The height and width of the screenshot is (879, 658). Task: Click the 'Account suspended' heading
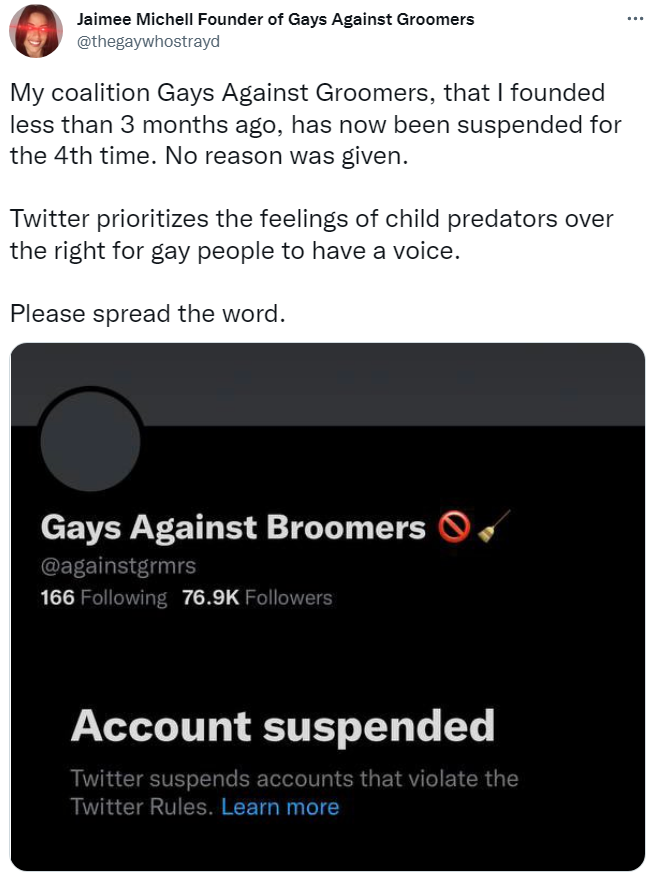point(282,725)
